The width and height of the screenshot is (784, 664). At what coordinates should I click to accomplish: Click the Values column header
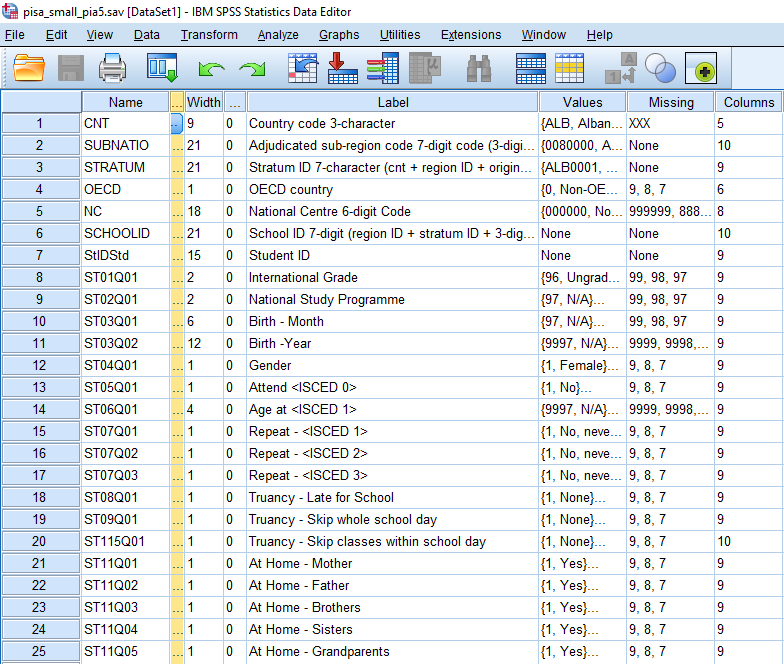click(x=582, y=102)
